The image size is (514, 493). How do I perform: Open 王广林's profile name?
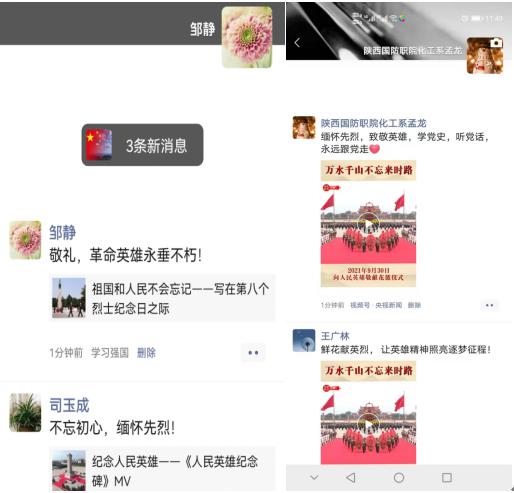[335, 336]
